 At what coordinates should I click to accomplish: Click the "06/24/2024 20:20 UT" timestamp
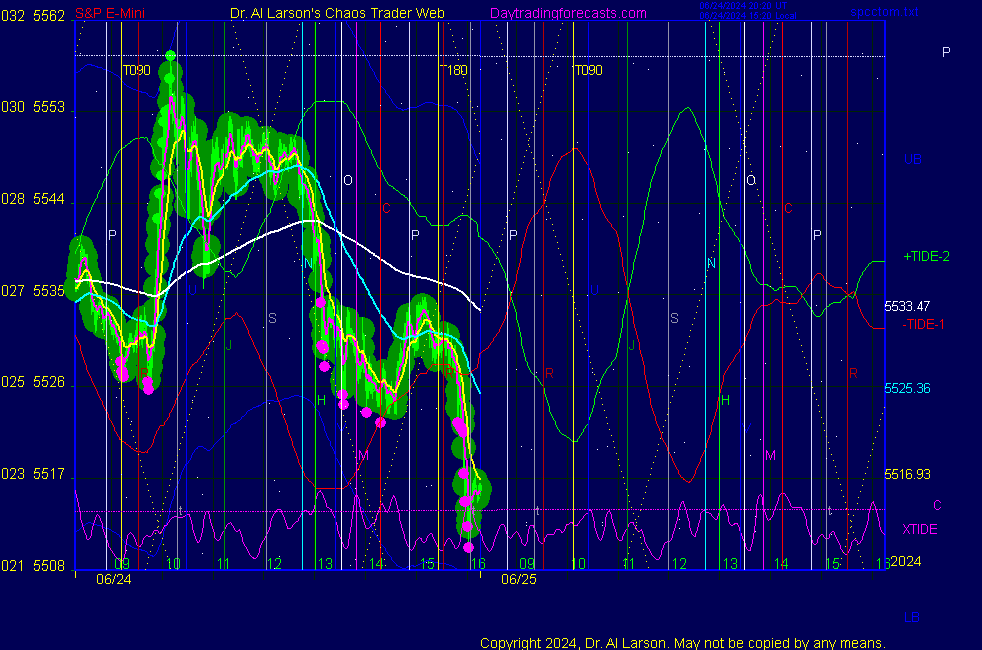click(743, 6)
